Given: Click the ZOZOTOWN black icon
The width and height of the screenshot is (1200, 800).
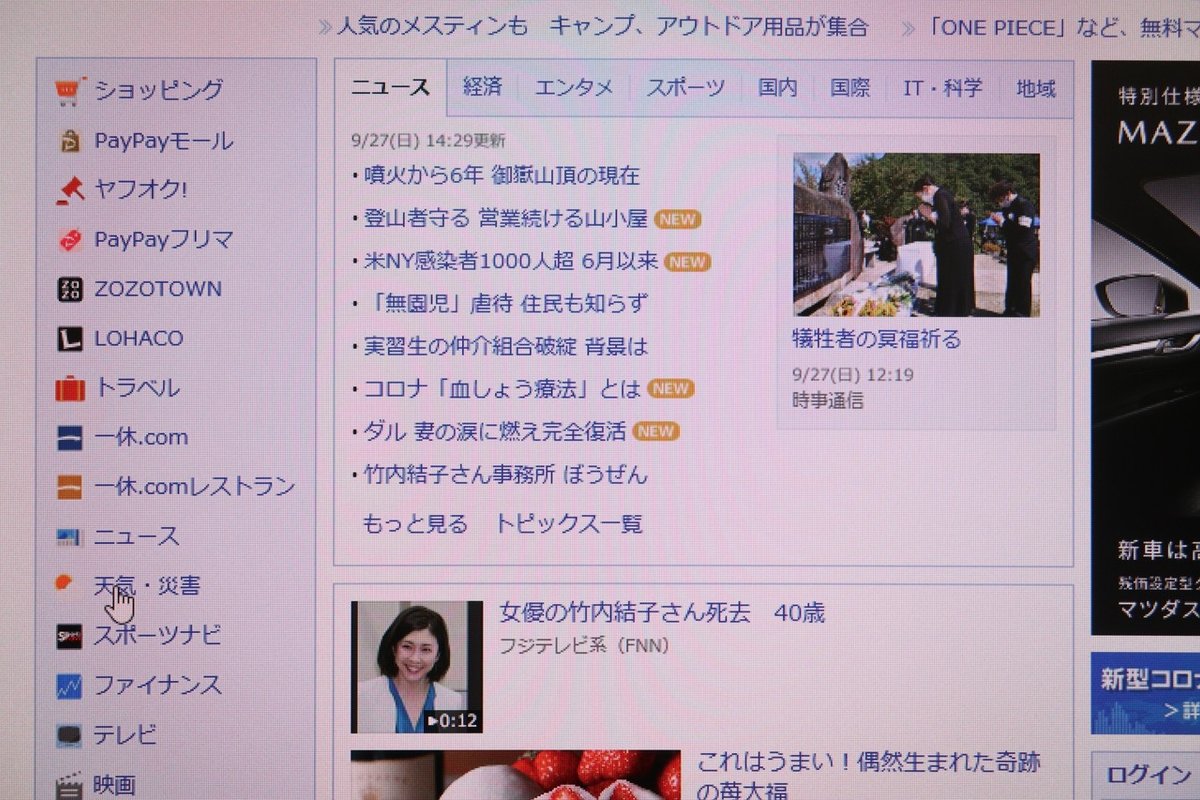Looking at the screenshot, I should (x=69, y=290).
